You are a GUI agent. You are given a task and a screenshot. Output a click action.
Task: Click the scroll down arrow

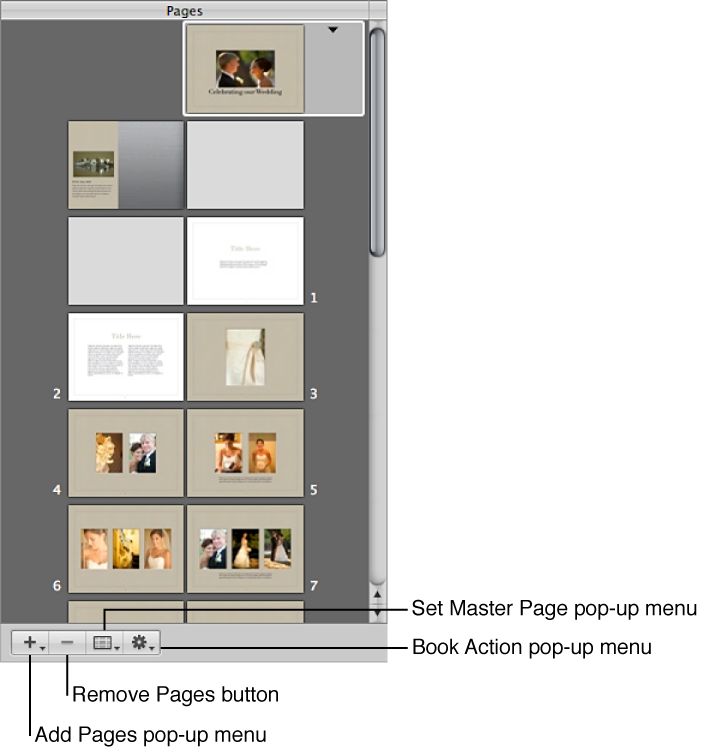pyautogui.click(x=377, y=613)
